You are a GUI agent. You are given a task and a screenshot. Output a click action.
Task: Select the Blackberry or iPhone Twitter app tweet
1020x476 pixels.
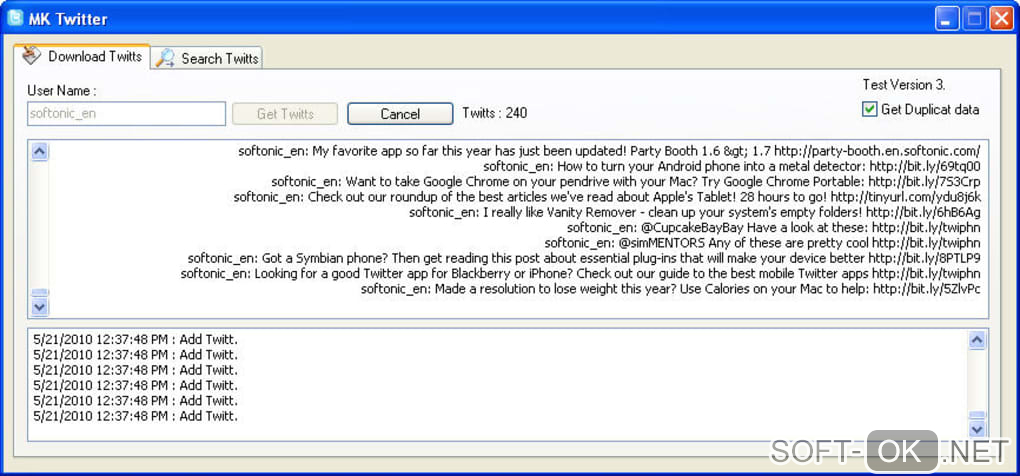click(580, 274)
